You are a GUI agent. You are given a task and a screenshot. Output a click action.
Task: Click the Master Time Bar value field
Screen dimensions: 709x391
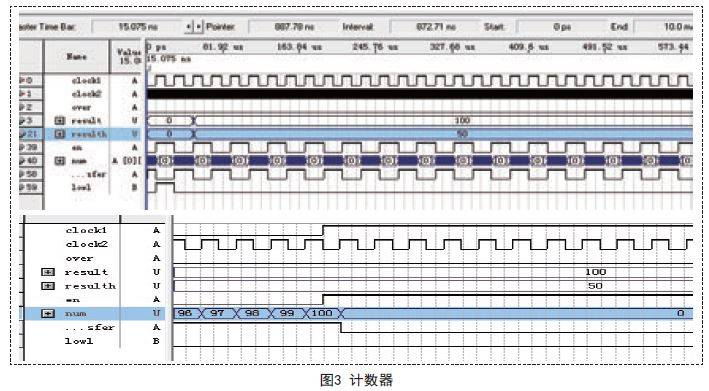(x=137, y=27)
